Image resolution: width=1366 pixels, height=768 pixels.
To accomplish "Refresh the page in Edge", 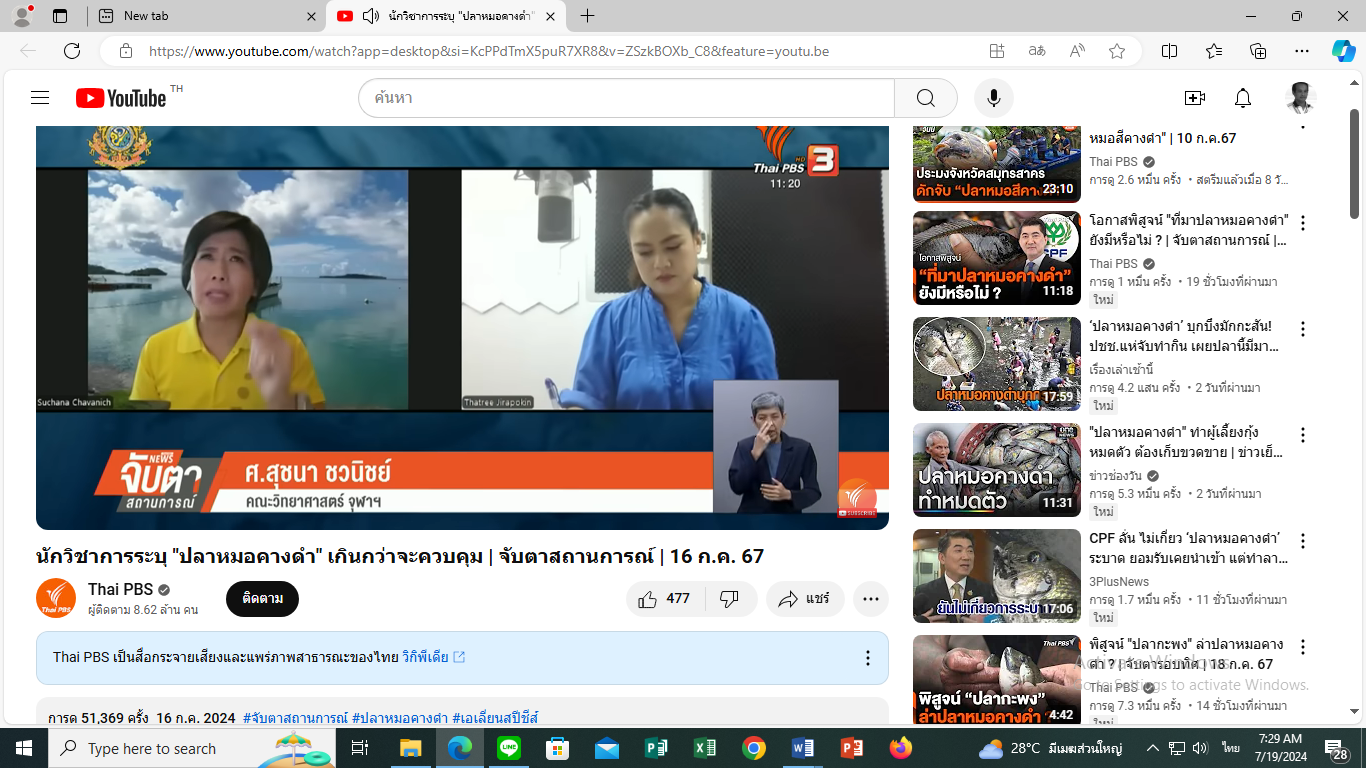I will coord(72,51).
